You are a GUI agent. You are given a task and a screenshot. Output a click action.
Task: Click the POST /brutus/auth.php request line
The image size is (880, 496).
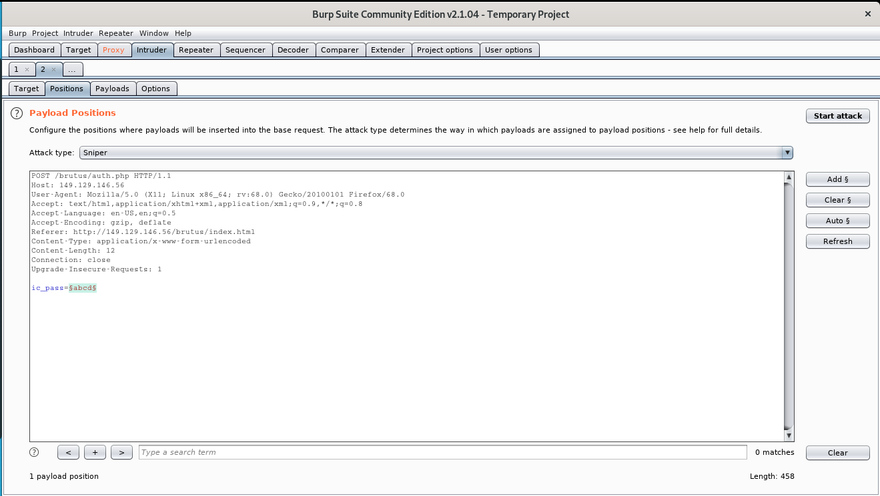pyautogui.click(x=101, y=176)
